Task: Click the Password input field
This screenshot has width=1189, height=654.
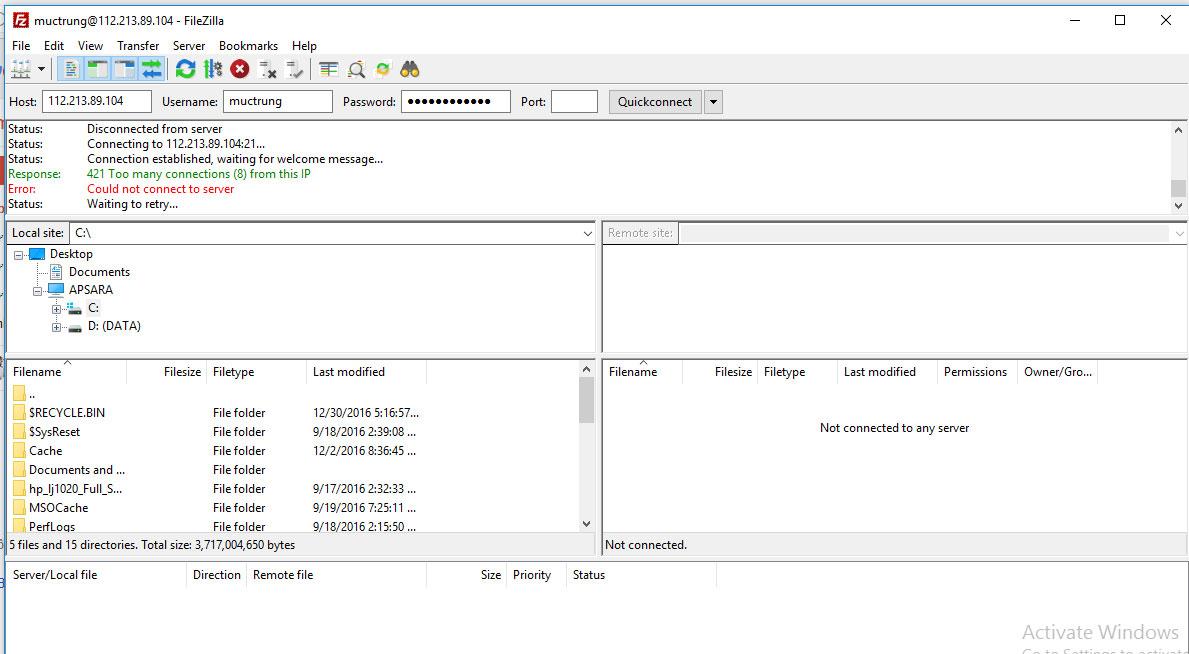Action: click(x=456, y=102)
